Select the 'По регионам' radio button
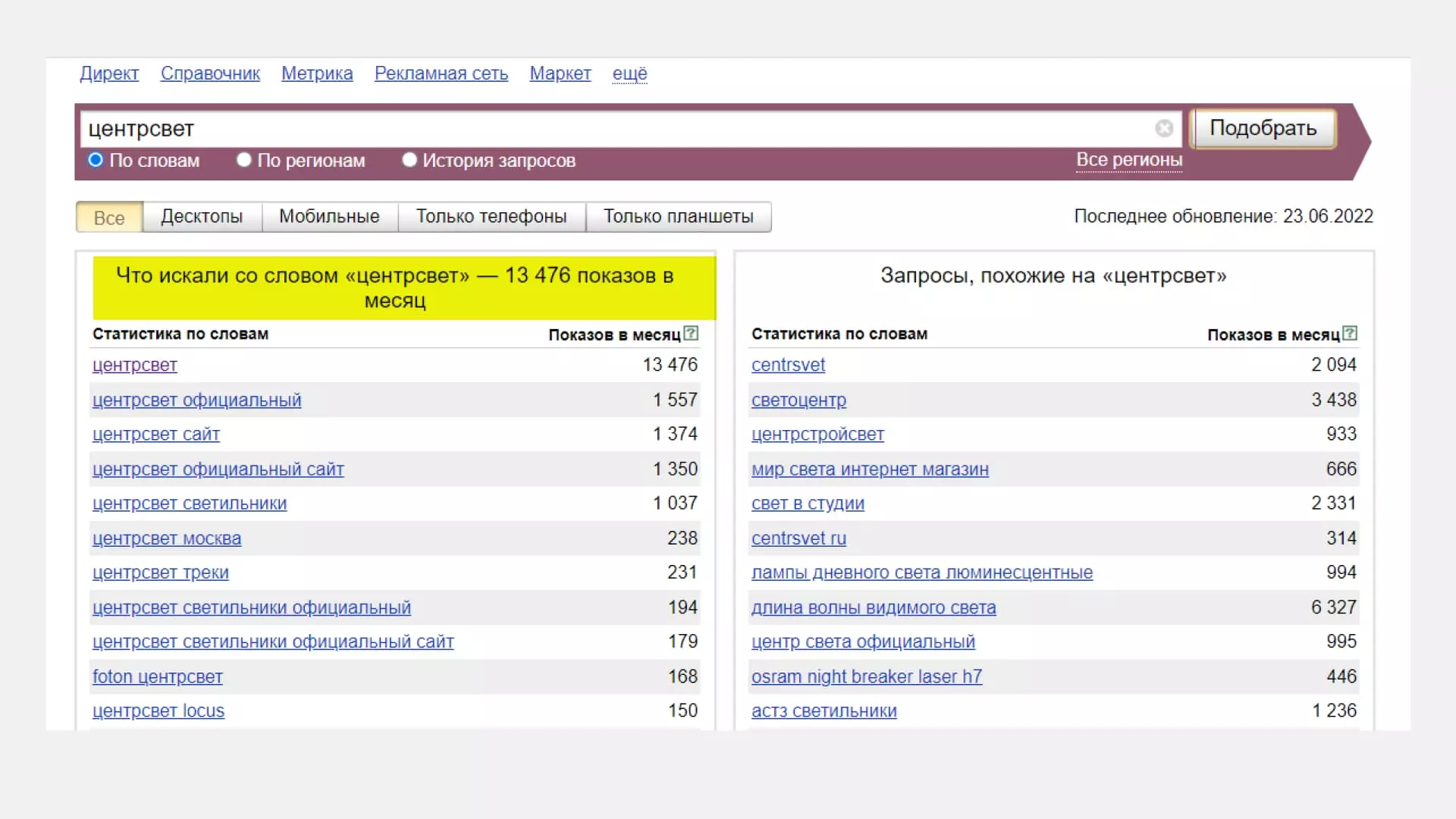Image resolution: width=1456 pixels, height=819 pixels. coord(243,160)
